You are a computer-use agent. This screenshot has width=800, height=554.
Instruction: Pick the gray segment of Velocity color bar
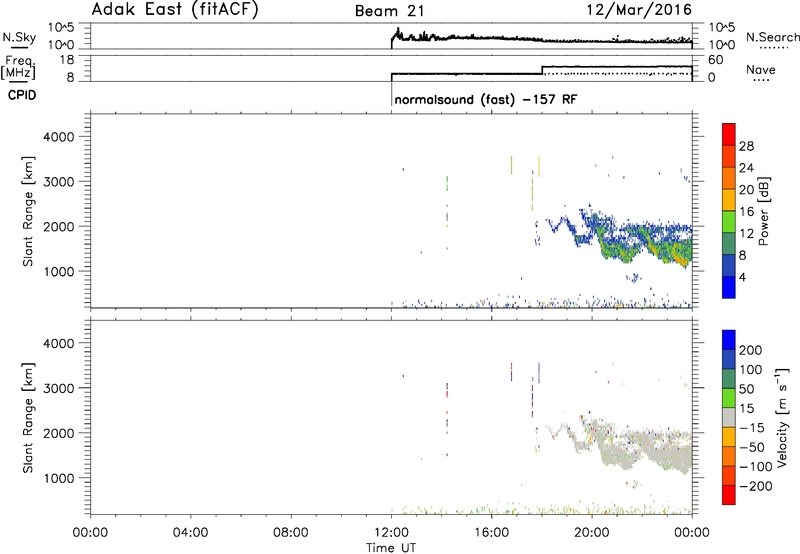tap(729, 417)
